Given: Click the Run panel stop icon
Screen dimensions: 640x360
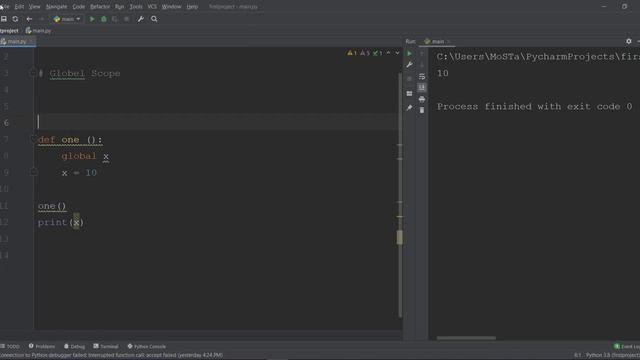Looking at the screenshot, I should click(x=409, y=79).
